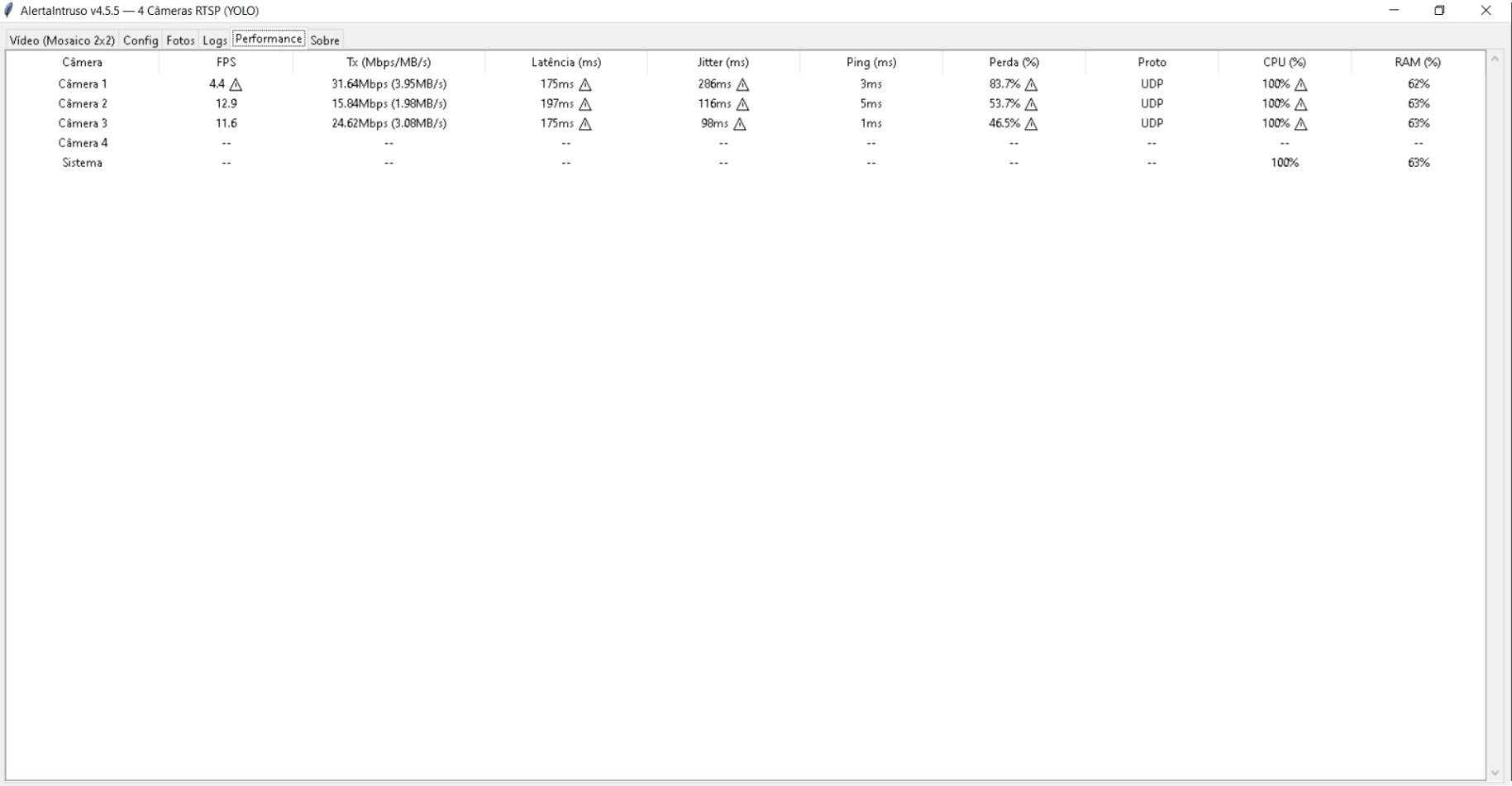Click the Perda (%) column header

pyautogui.click(x=1014, y=62)
